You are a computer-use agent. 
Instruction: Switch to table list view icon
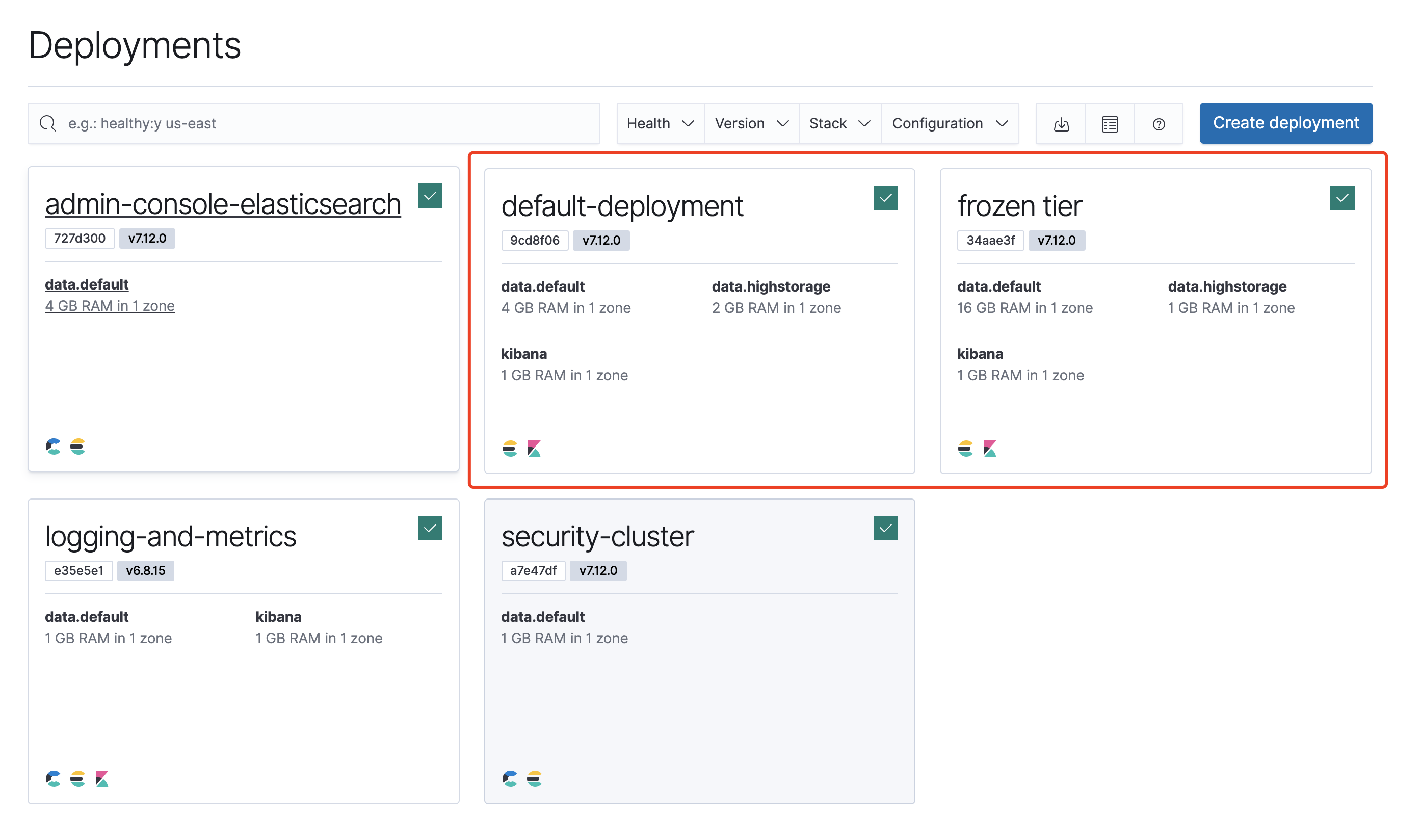tap(1110, 123)
